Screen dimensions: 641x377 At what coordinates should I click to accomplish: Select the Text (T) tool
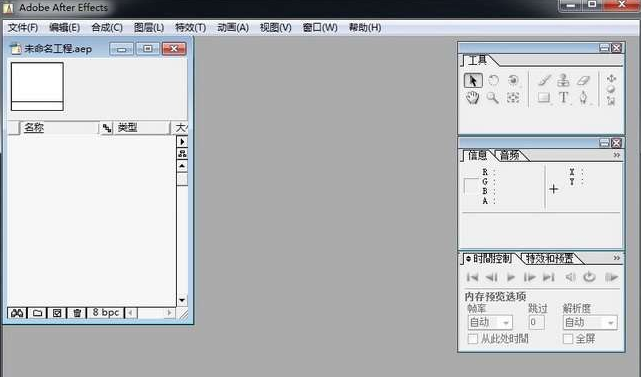563,98
